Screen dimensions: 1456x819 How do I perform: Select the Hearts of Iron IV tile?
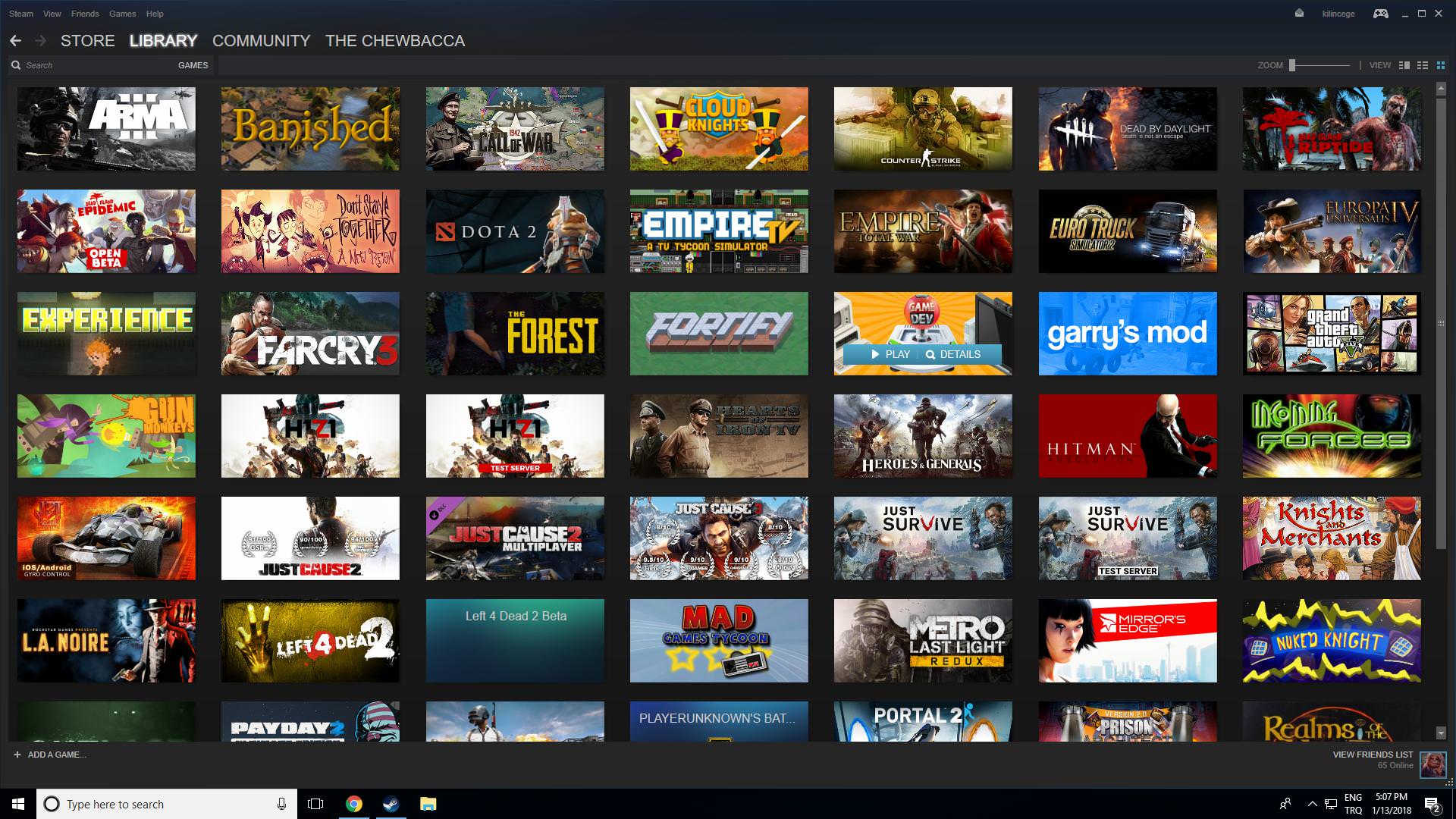coord(719,436)
